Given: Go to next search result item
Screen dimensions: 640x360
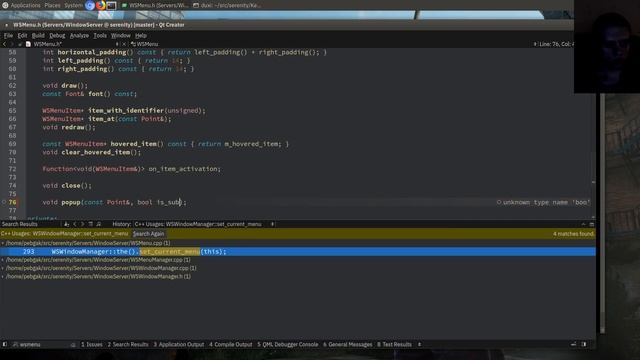Looking at the screenshot, I should pyautogui.click(x=82, y=224).
